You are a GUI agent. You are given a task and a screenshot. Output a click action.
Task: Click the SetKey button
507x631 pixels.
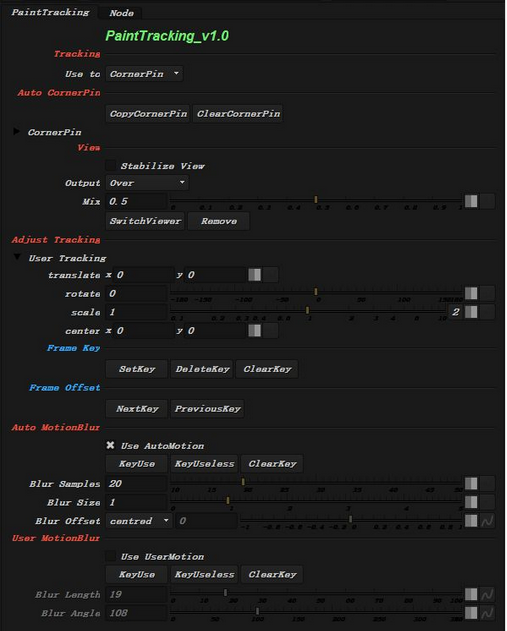pos(137,369)
